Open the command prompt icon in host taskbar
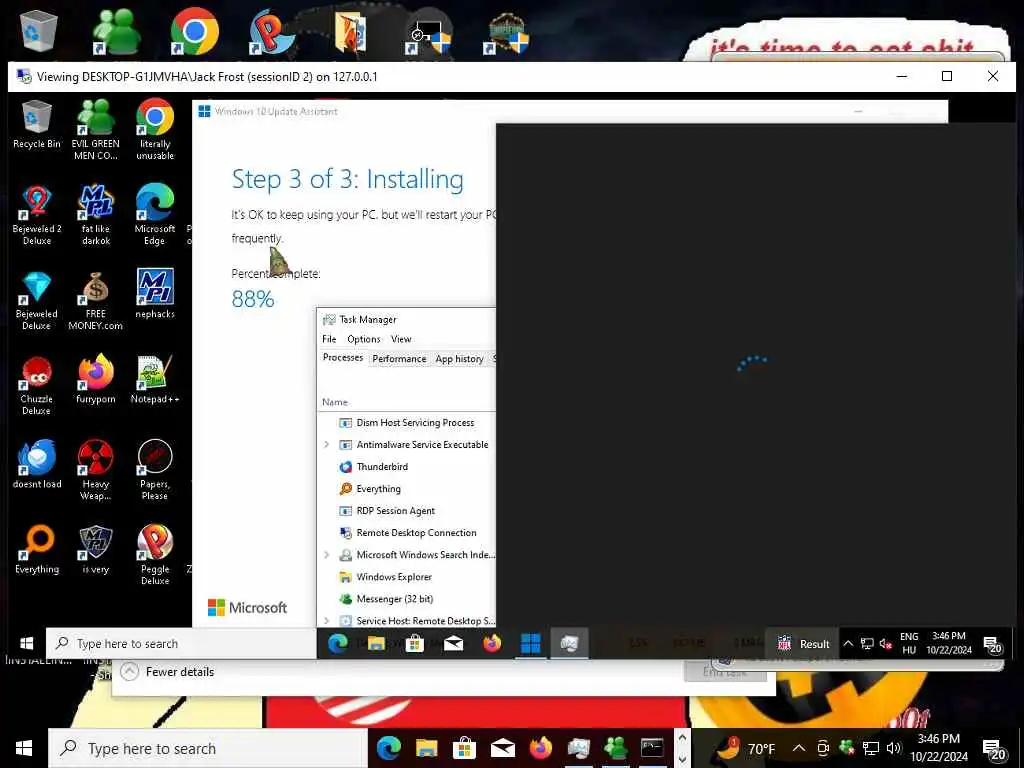 tap(652, 748)
